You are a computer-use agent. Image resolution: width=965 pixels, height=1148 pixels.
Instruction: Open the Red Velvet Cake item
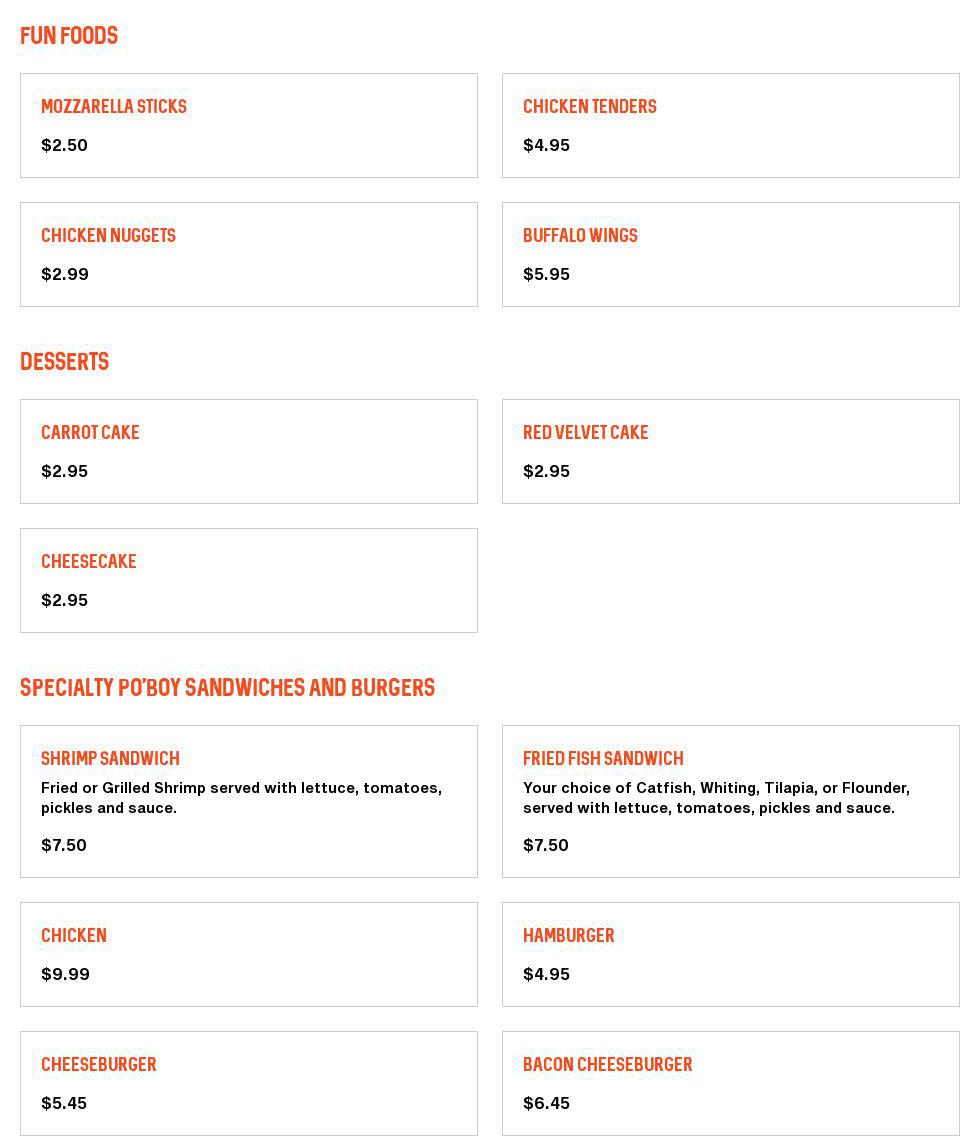(x=730, y=451)
